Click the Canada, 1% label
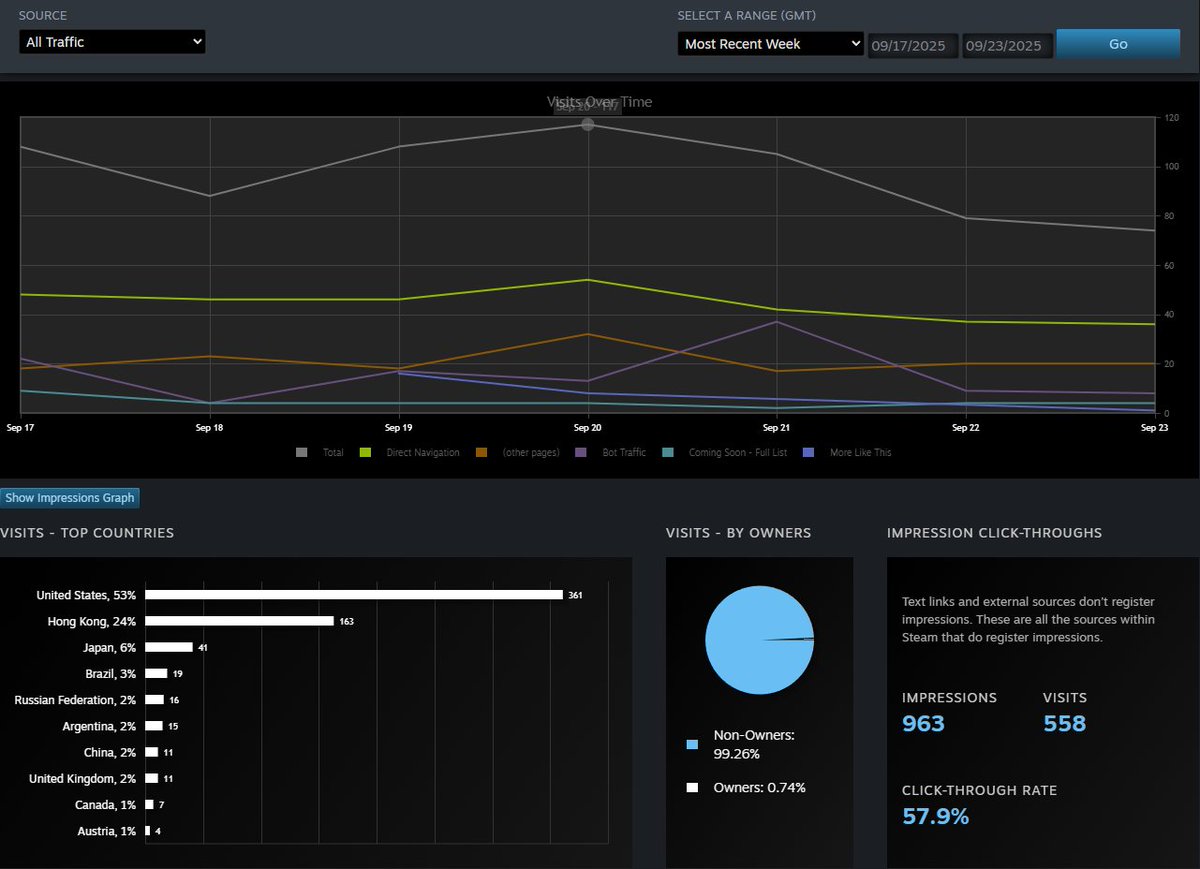 pos(105,805)
